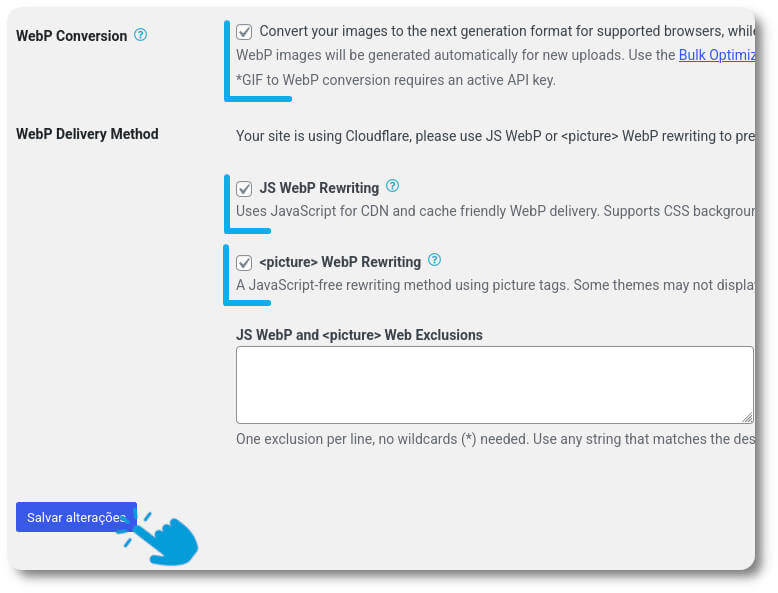The image size is (778, 593).
Task: Select the WebP Delivery Method heading
Action: click(x=87, y=134)
